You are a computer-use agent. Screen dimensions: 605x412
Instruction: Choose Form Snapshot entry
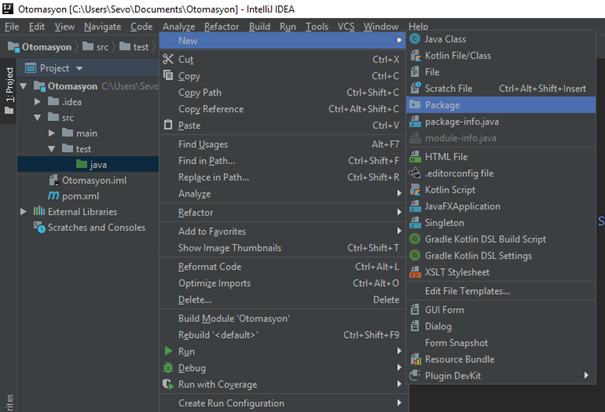(x=501, y=343)
